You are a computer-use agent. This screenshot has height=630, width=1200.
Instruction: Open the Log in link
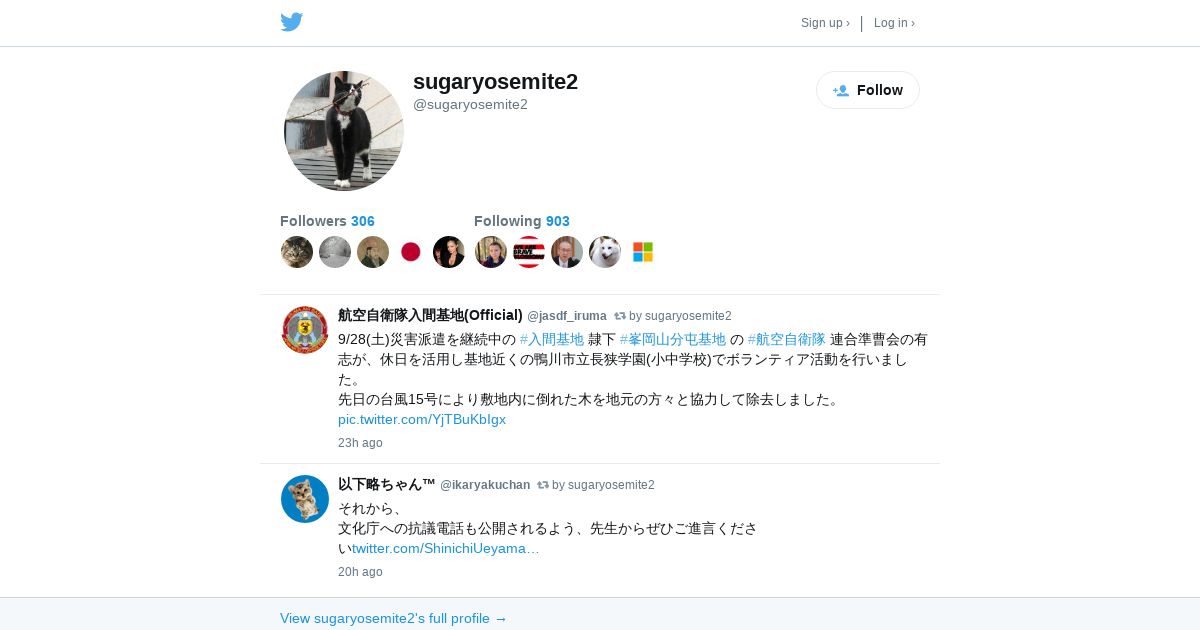[894, 23]
